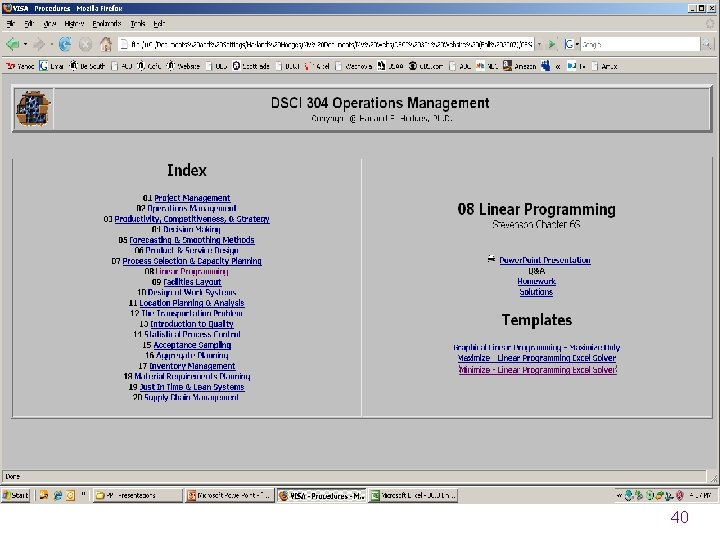The image size is (720, 540).
Task: Open 07 Process Selection & Capacity Planning
Action: pos(192,261)
